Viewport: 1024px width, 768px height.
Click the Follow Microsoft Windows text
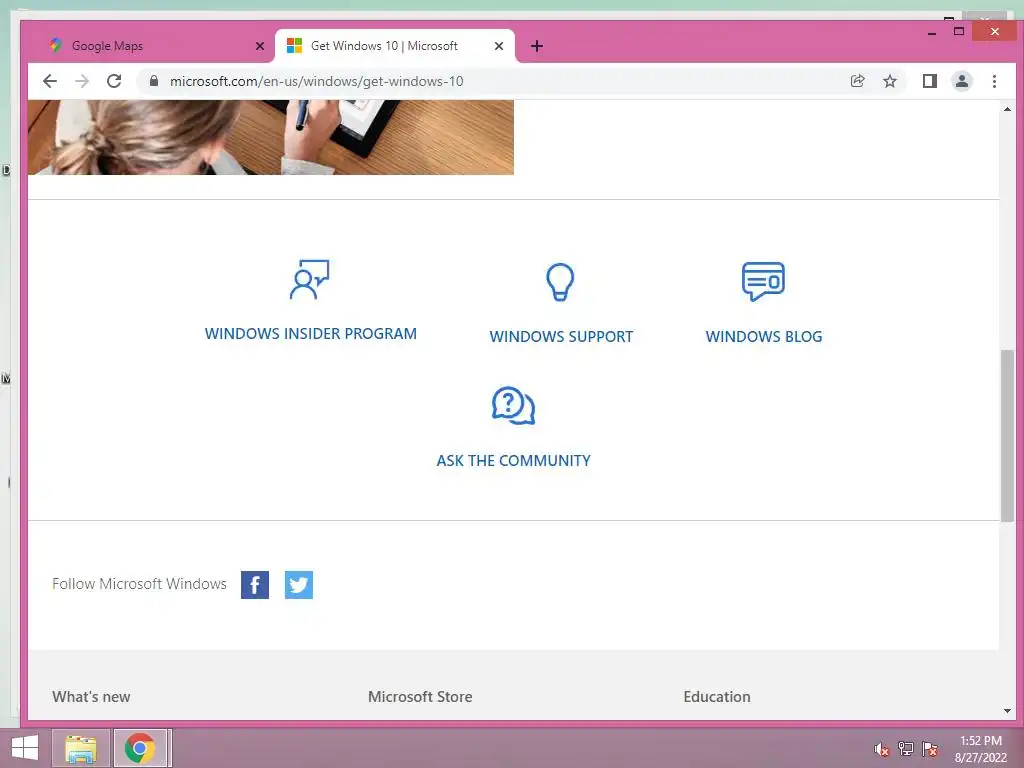[139, 584]
